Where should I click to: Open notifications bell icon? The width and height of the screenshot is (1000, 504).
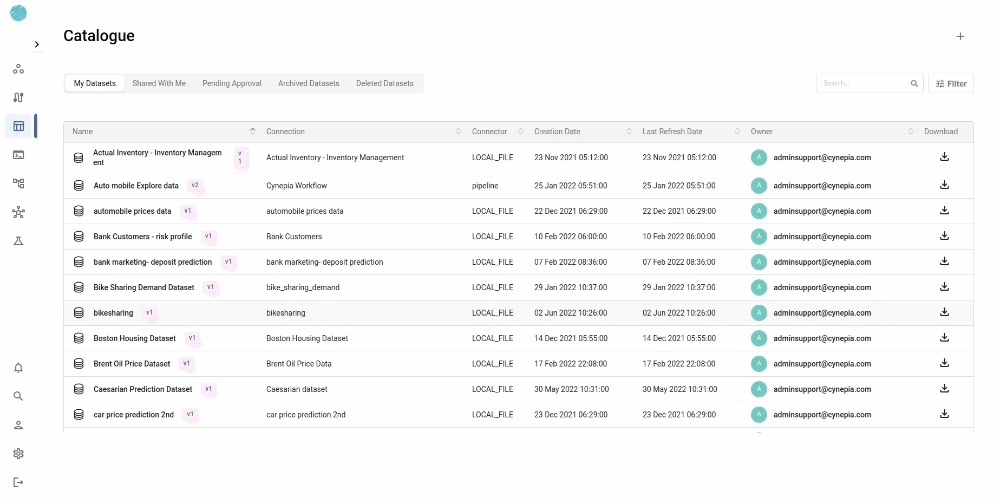coord(18,368)
